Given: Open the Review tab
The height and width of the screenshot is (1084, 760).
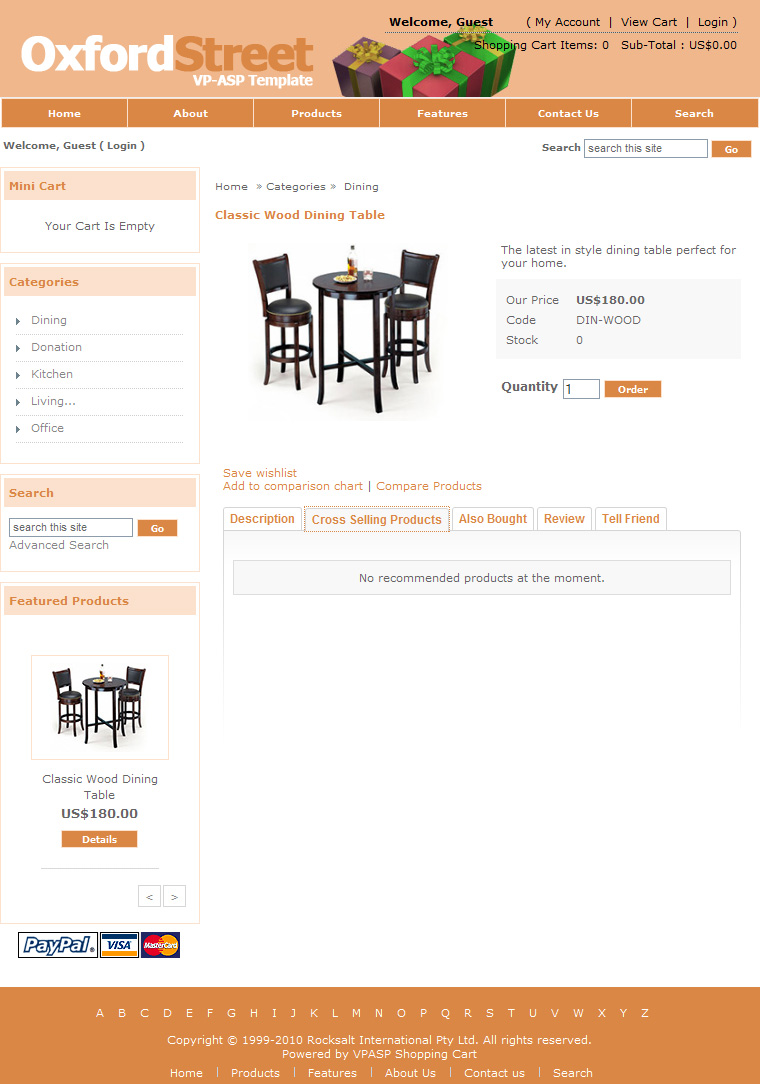Looking at the screenshot, I should 564,519.
